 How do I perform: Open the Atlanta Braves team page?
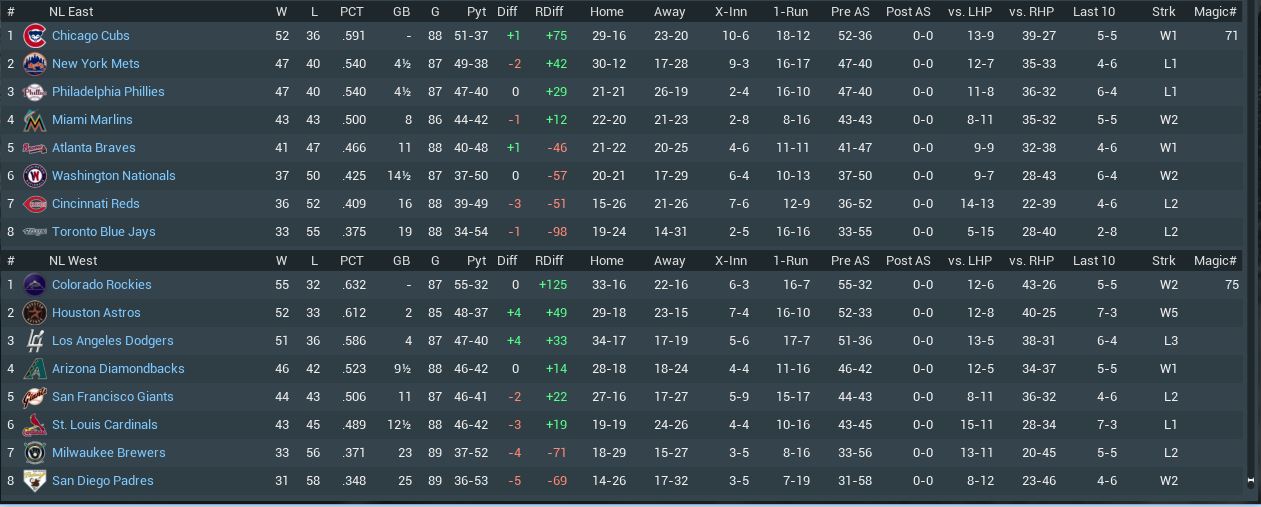coord(93,148)
